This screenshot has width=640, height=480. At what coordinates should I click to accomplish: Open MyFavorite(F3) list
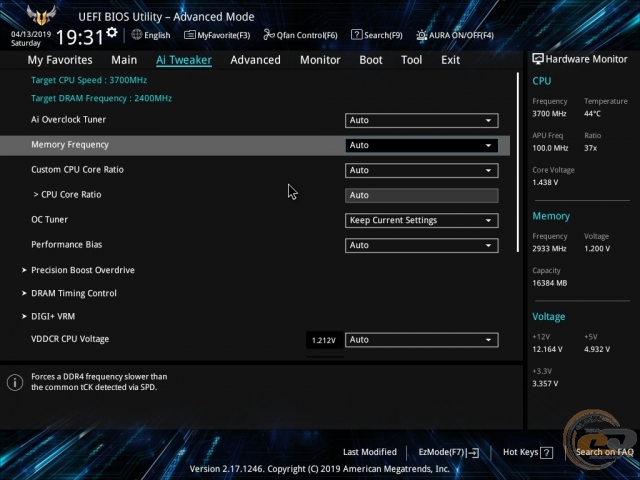click(x=217, y=35)
